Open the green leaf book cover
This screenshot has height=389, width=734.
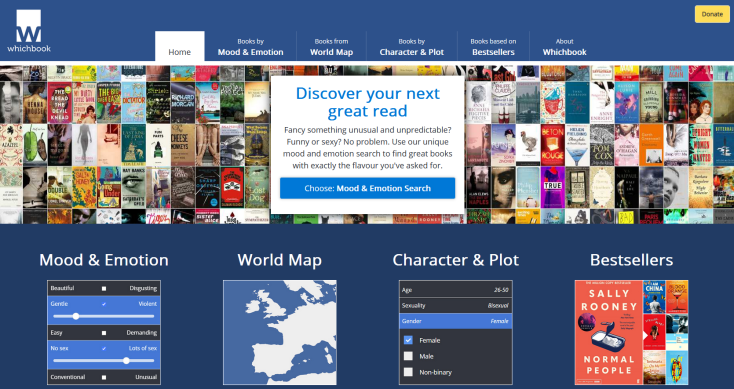(x=35, y=145)
